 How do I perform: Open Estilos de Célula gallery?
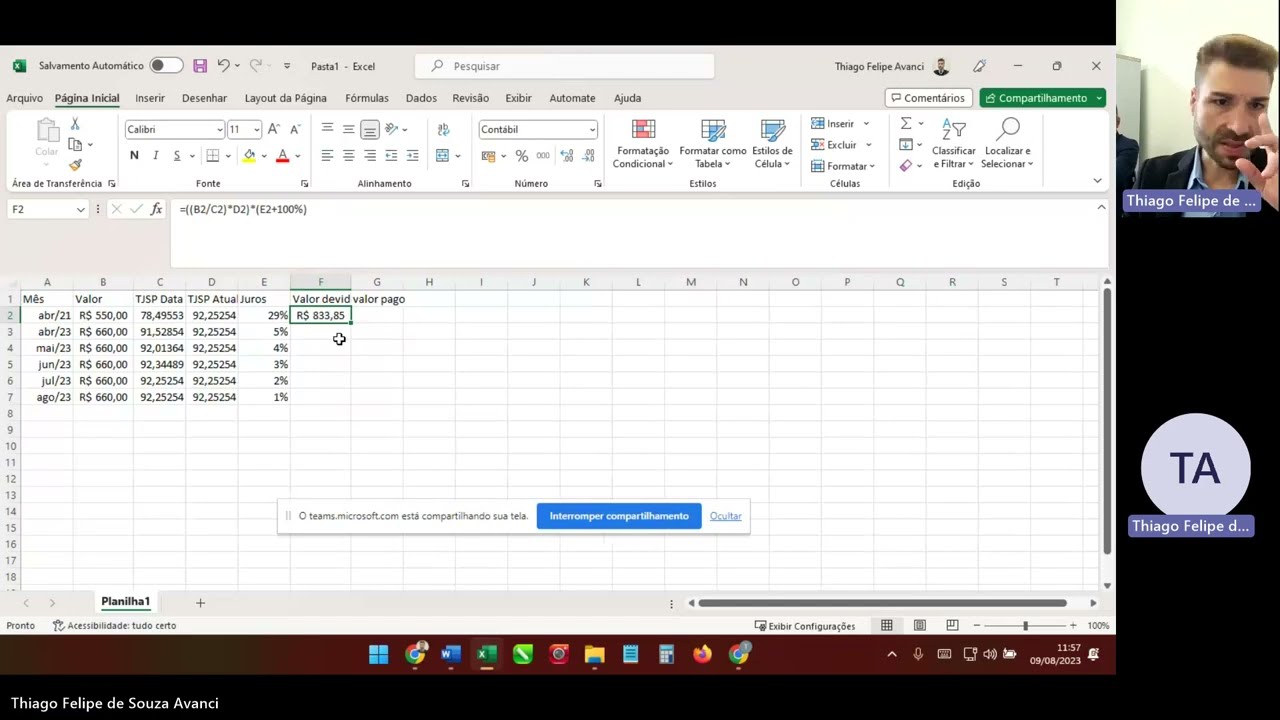tap(772, 144)
